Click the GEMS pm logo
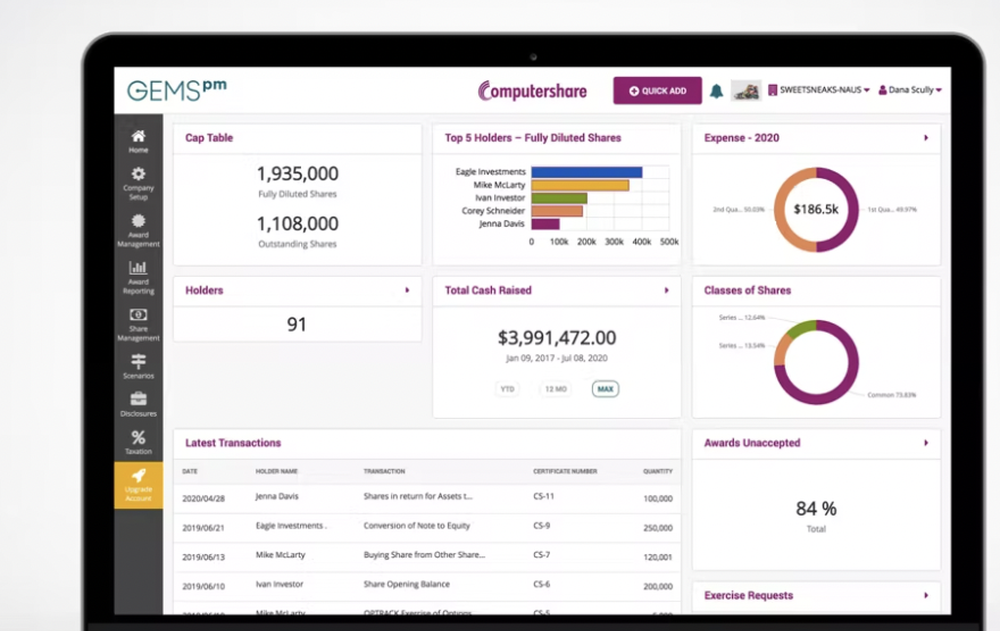The height and width of the screenshot is (631, 1000). click(x=177, y=90)
